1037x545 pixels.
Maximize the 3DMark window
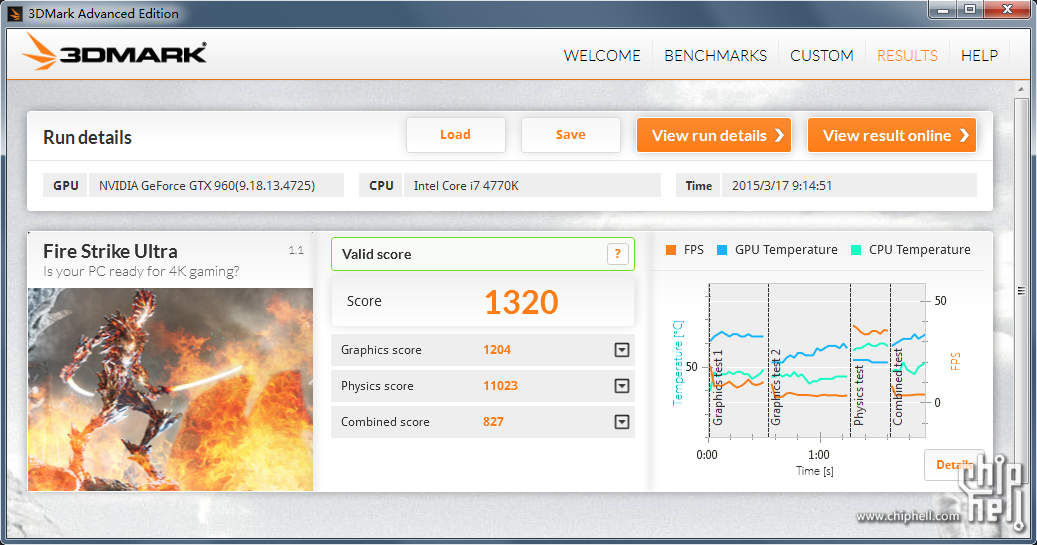point(970,10)
